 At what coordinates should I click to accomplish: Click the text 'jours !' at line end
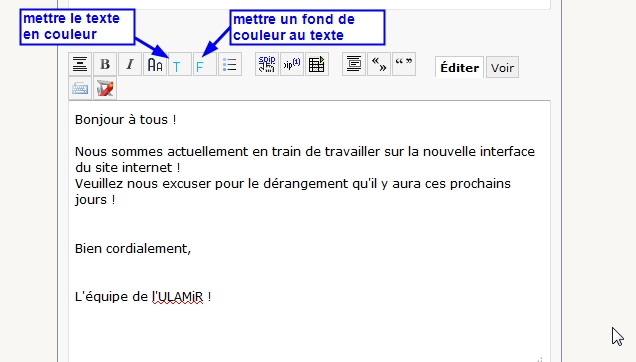[x=95, y=200]
